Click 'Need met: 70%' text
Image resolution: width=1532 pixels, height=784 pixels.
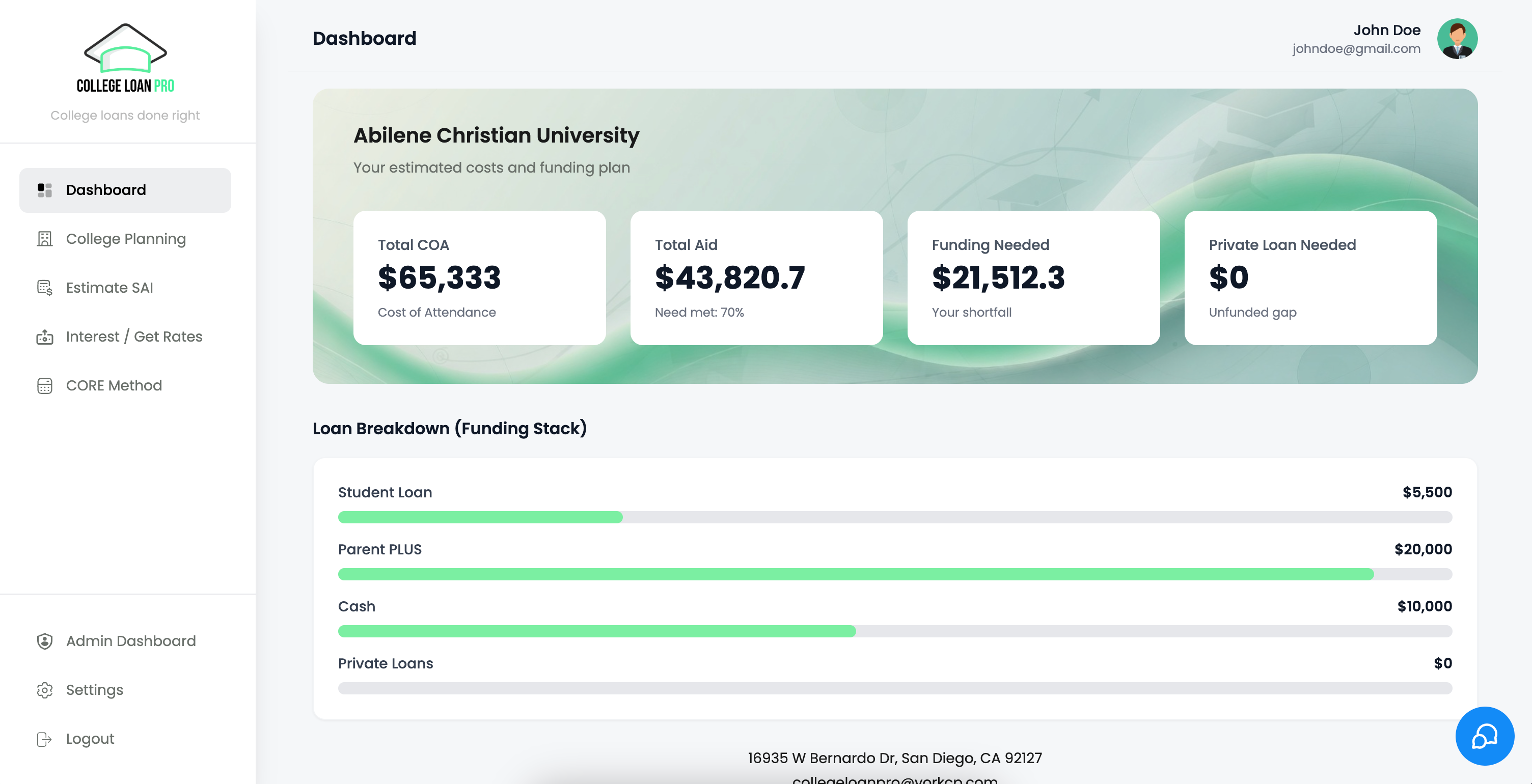pos(699,312)
